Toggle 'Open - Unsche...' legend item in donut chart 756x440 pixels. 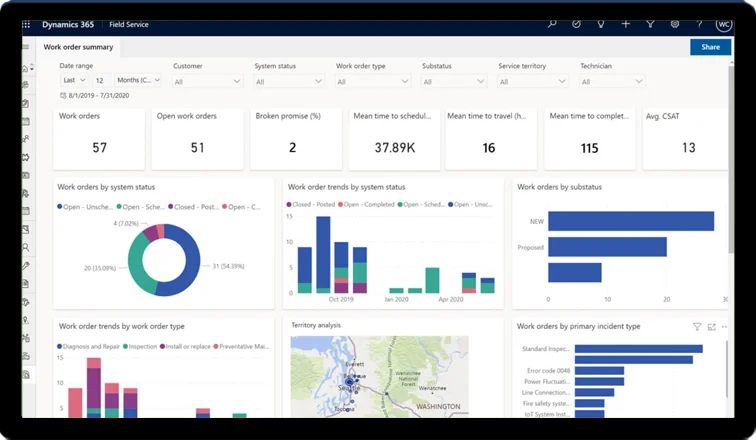85,207
